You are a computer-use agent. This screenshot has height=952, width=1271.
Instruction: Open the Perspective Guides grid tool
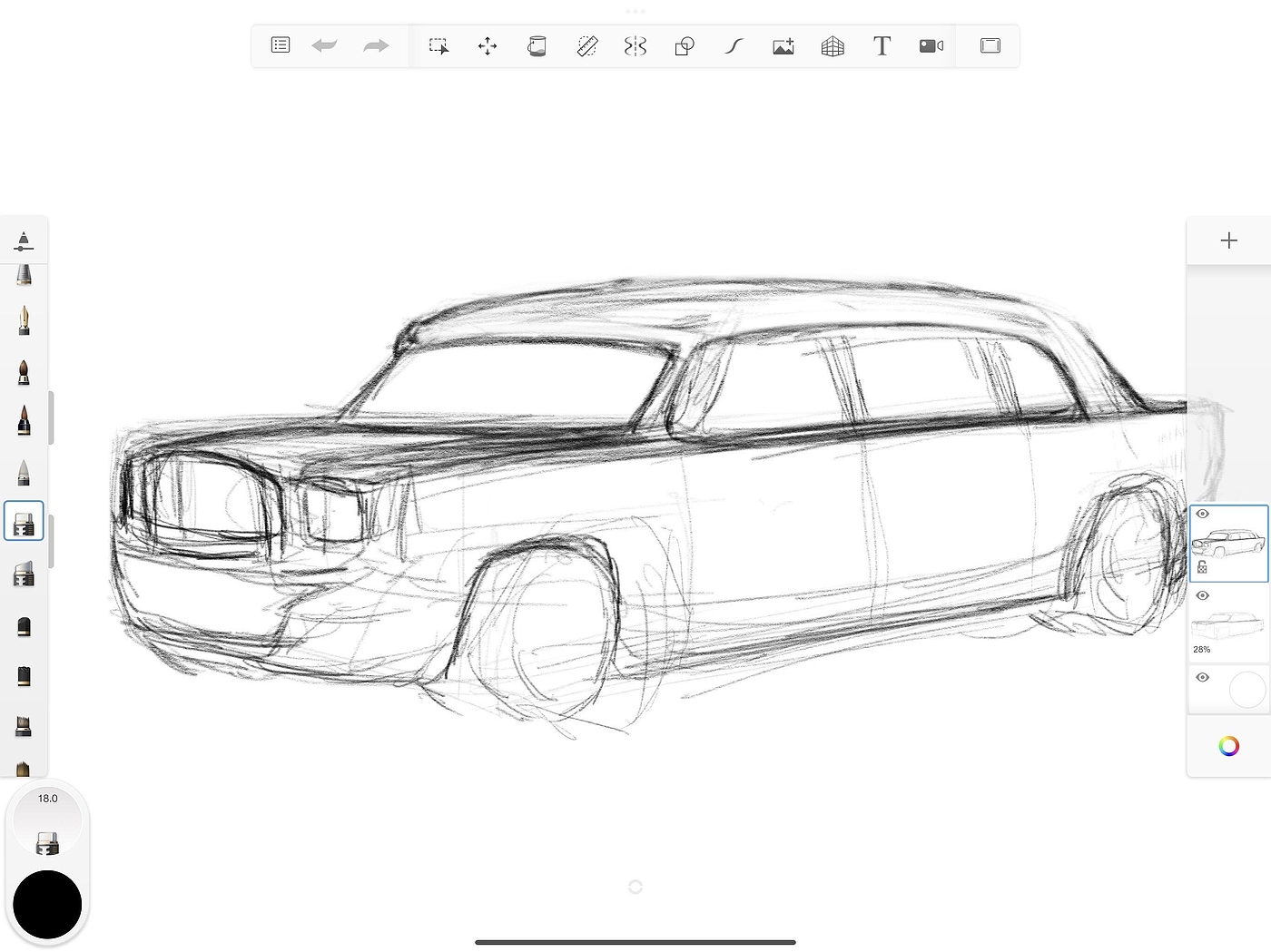(x=833, y=46)
